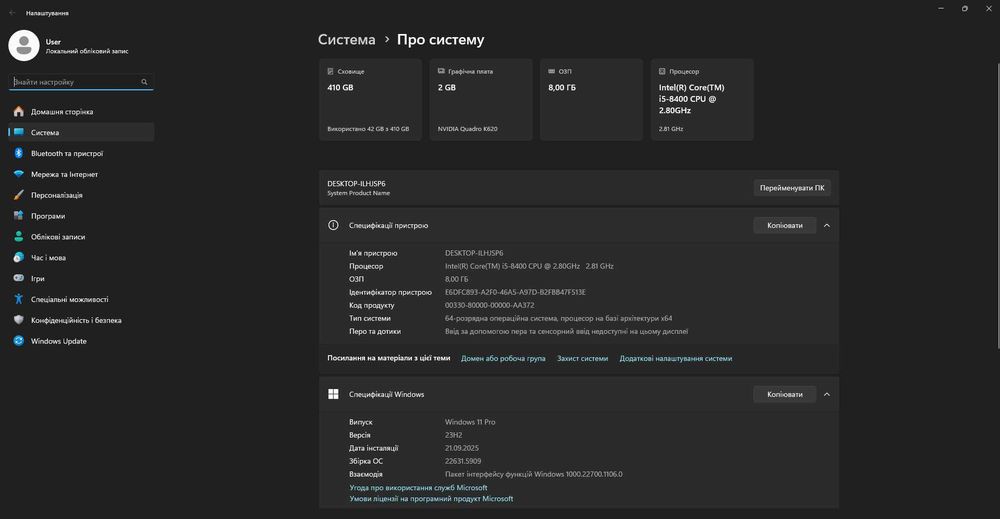1000x519 pixels.
Task: Open Час і мова settings
Action: [48, 258]
